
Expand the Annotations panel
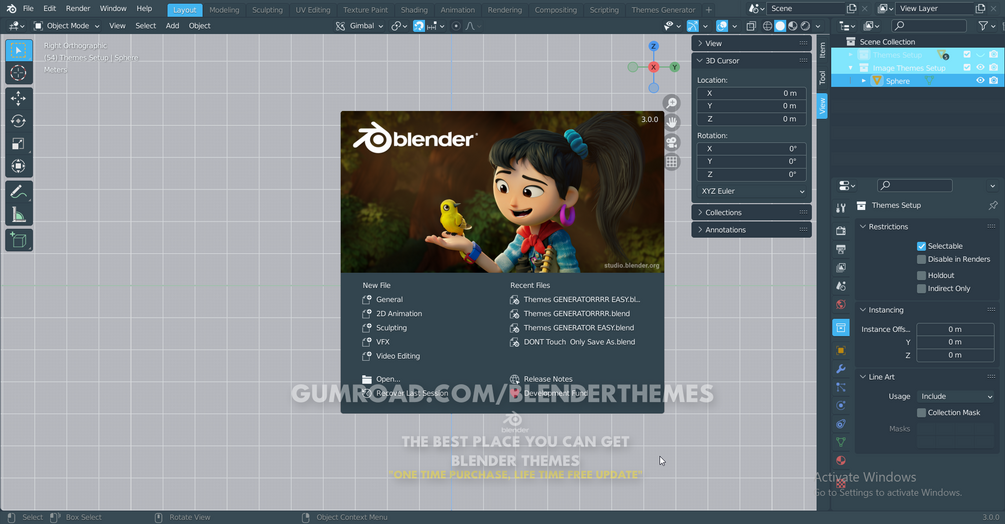[751, 230]
